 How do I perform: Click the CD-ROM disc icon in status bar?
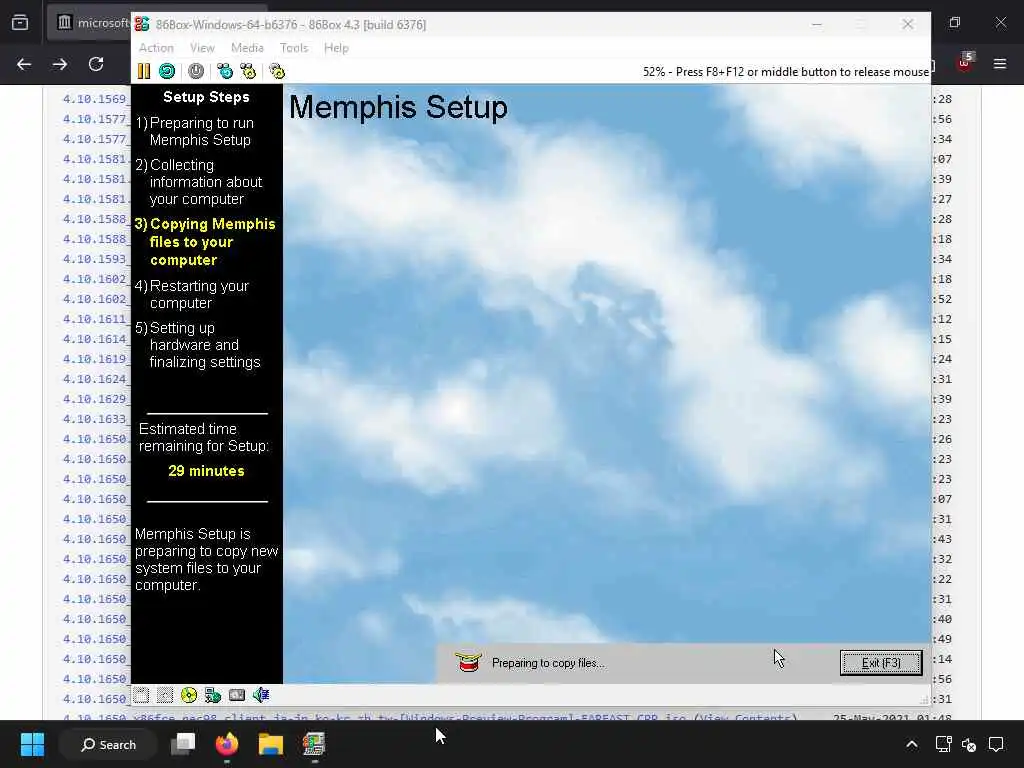189,696
